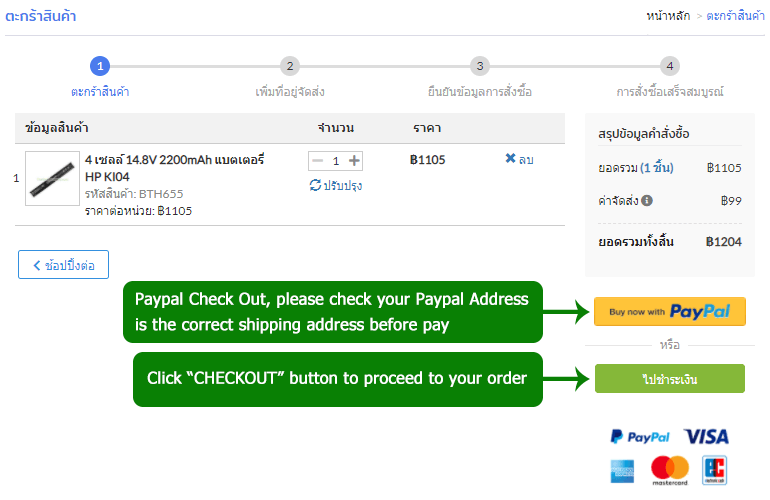Viewport: 770px width, 500px height.
Task: Click the American Express payment logo
Action: [x=624, y=469]
